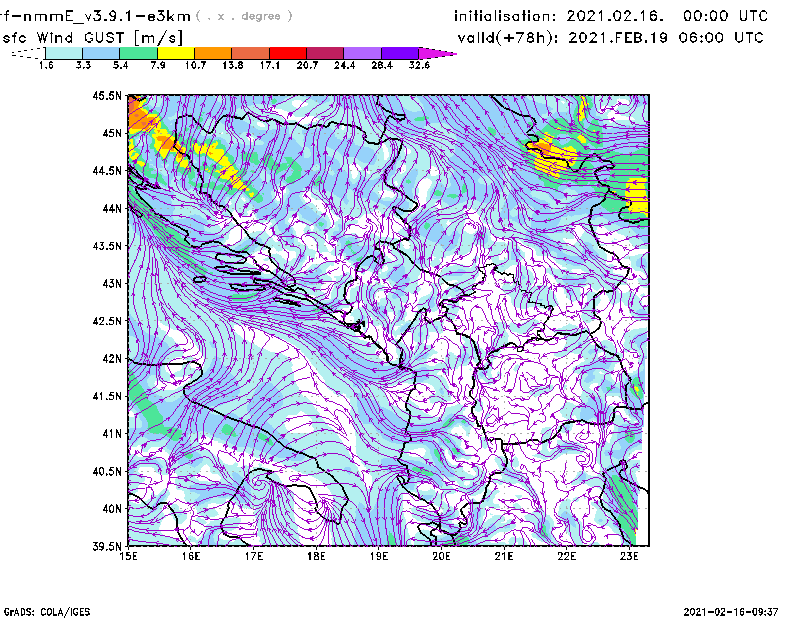Click the 20E longitude label
Screen dimensions: 800x618
click(441, 556)
